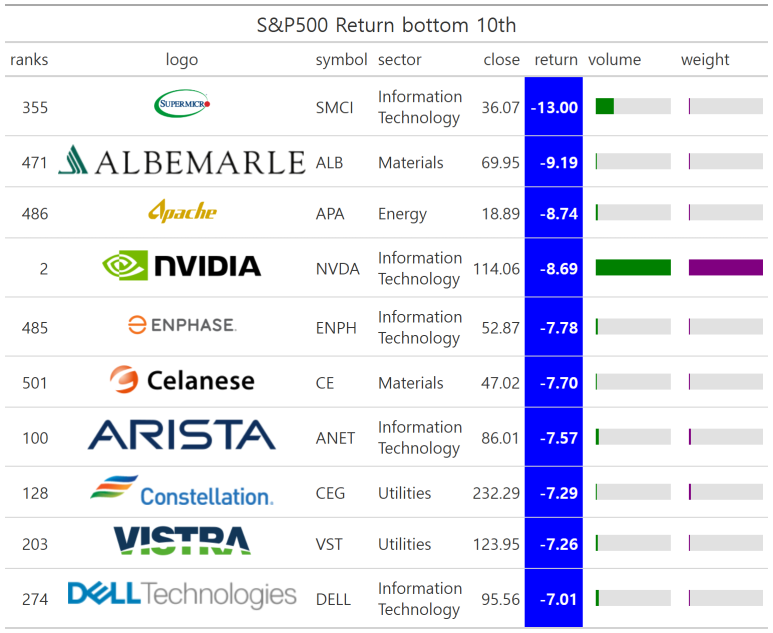Viewport: 773px width, 633px height.
Task: Click the Dell Technologies logo
Action: coord(182,595)
